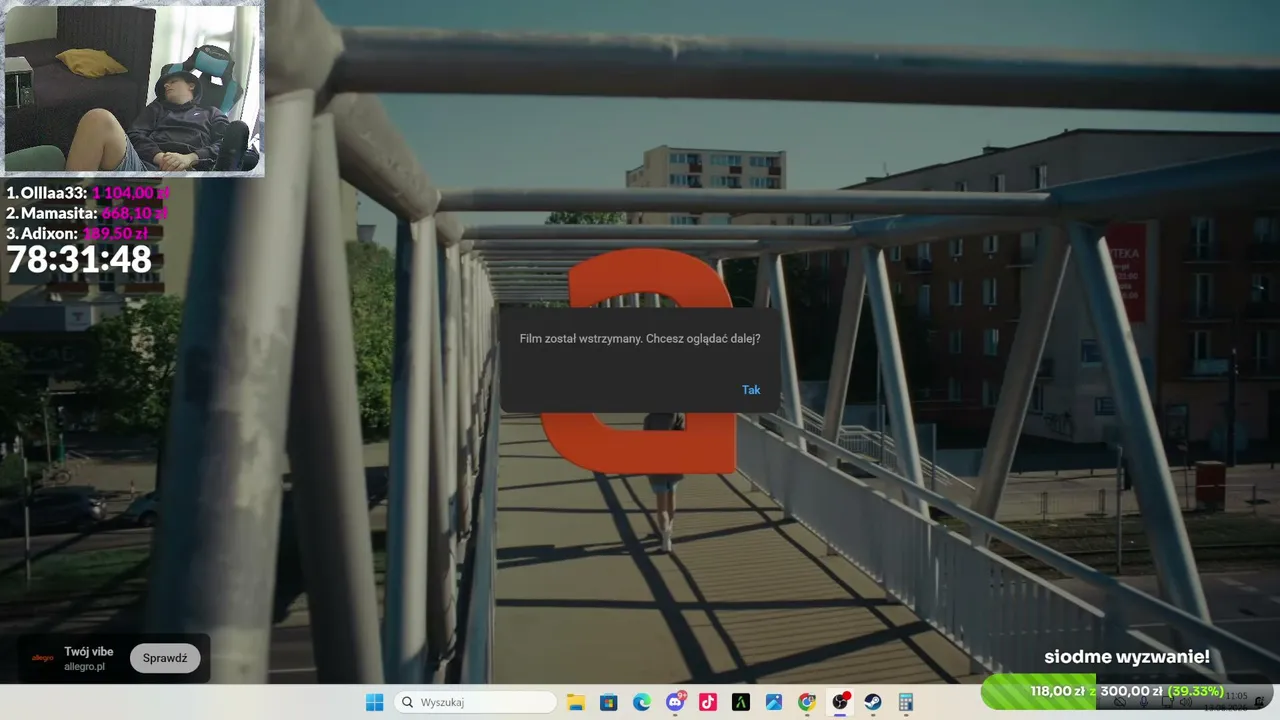
Task: Open File Explorer from the taskbar
Action: pos(575,702)
